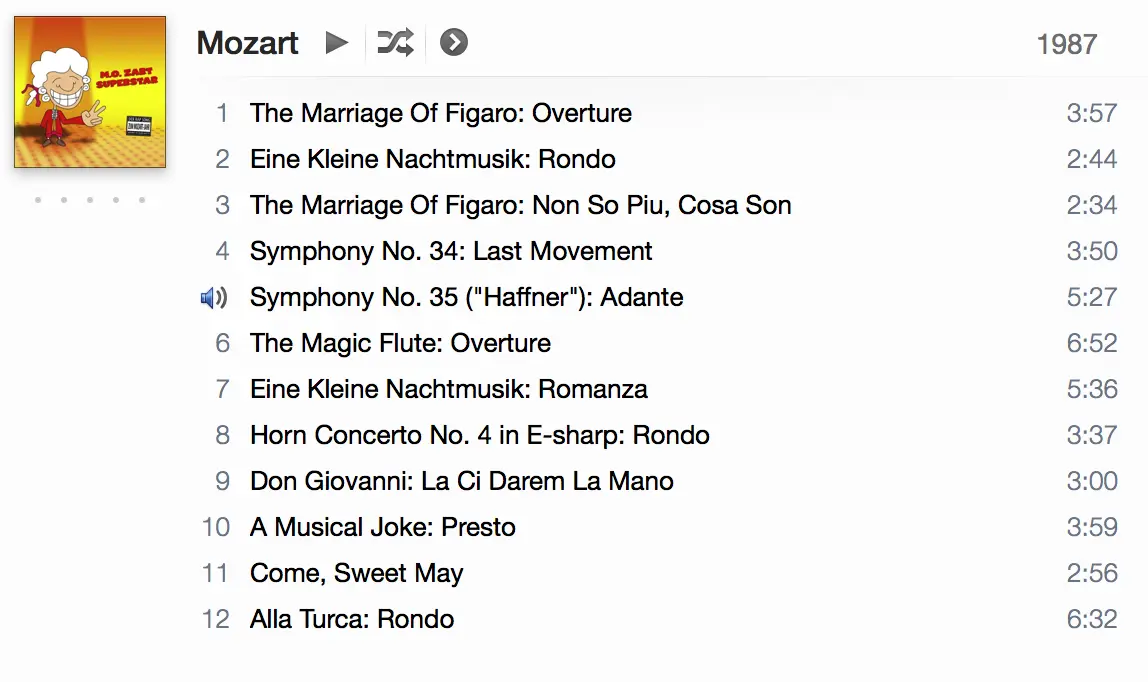Select Symphony No. 34: Last Movement

[x=451, y=251]
